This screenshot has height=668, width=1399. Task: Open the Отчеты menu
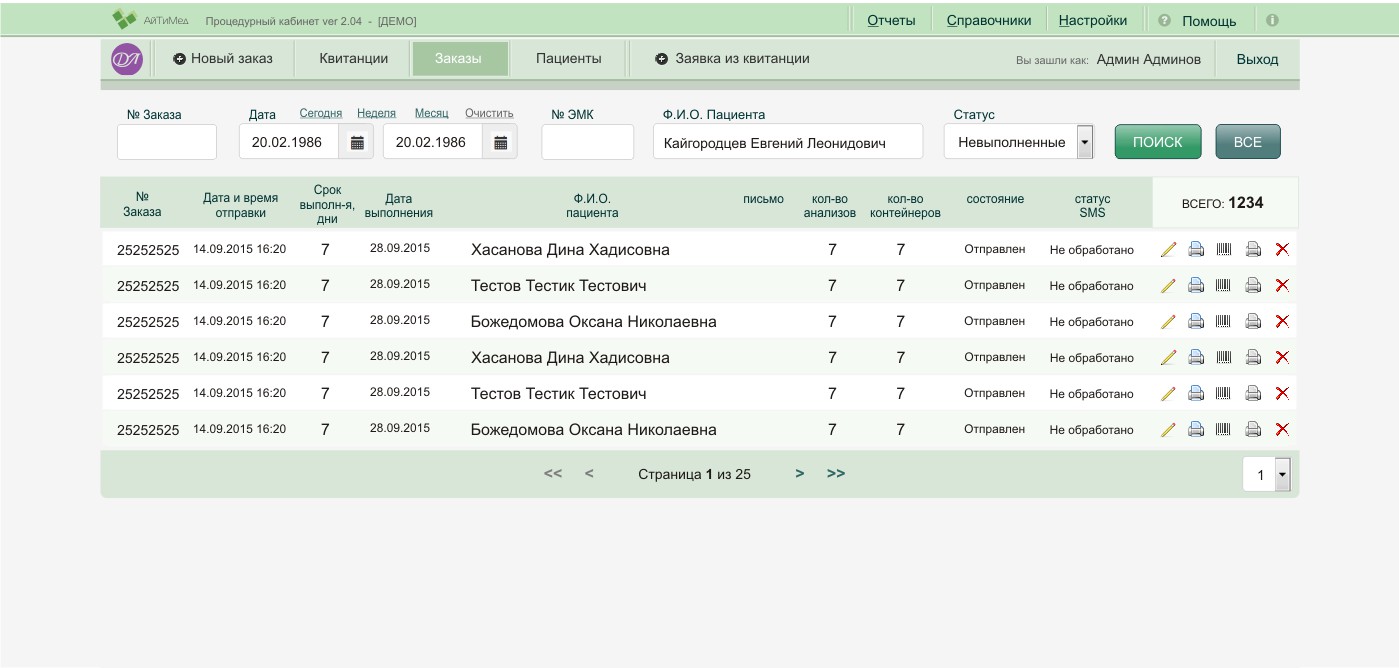891,20
